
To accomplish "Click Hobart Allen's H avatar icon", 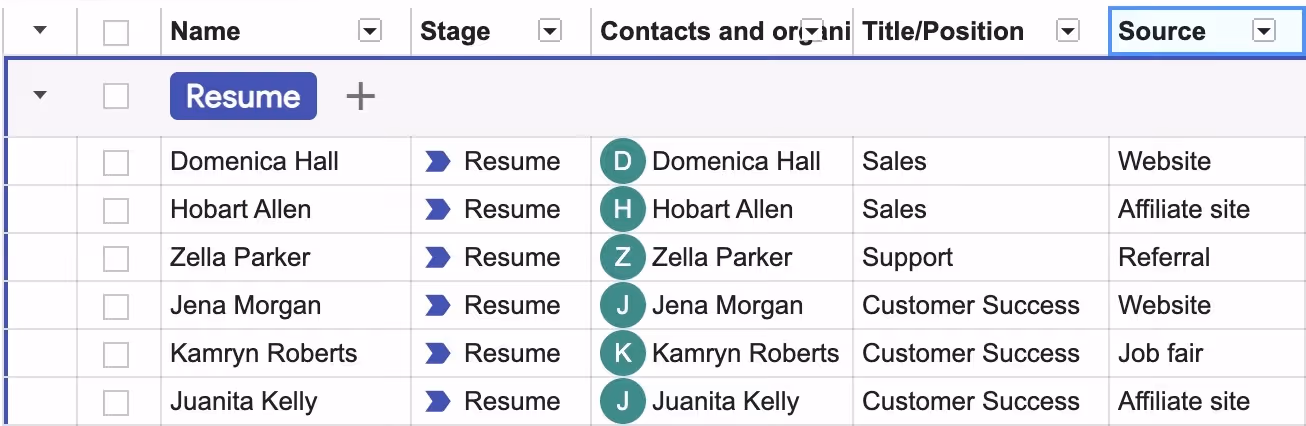I will tap(622, 209).
